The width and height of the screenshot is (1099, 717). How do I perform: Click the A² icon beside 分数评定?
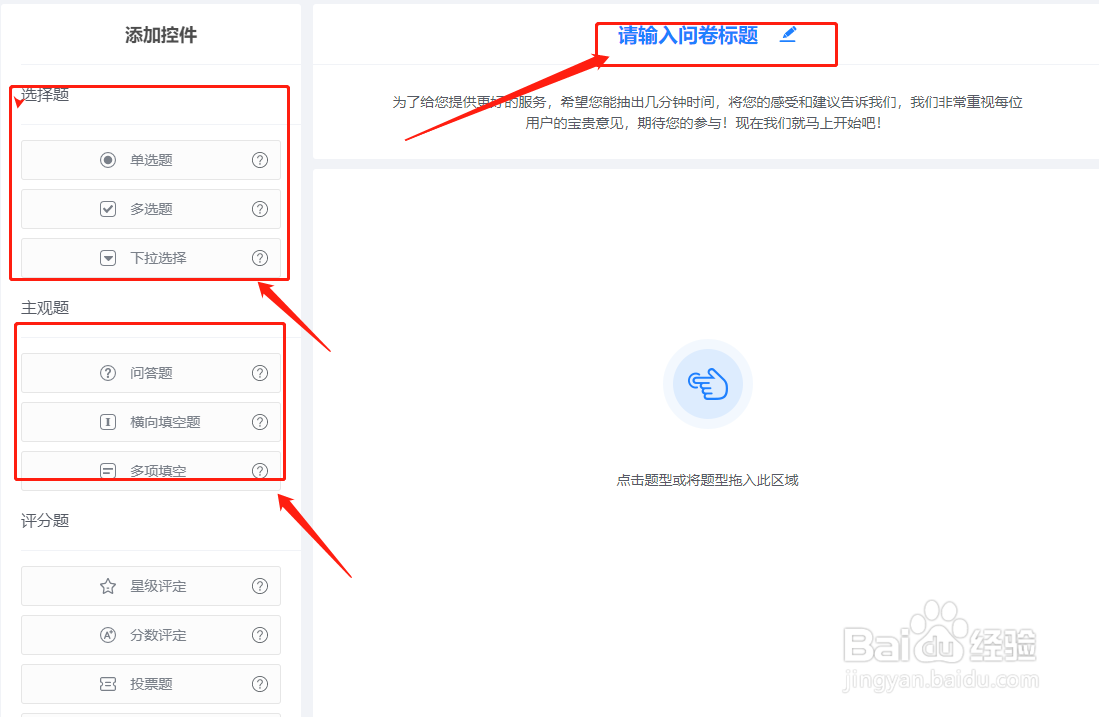pos(108,635)
